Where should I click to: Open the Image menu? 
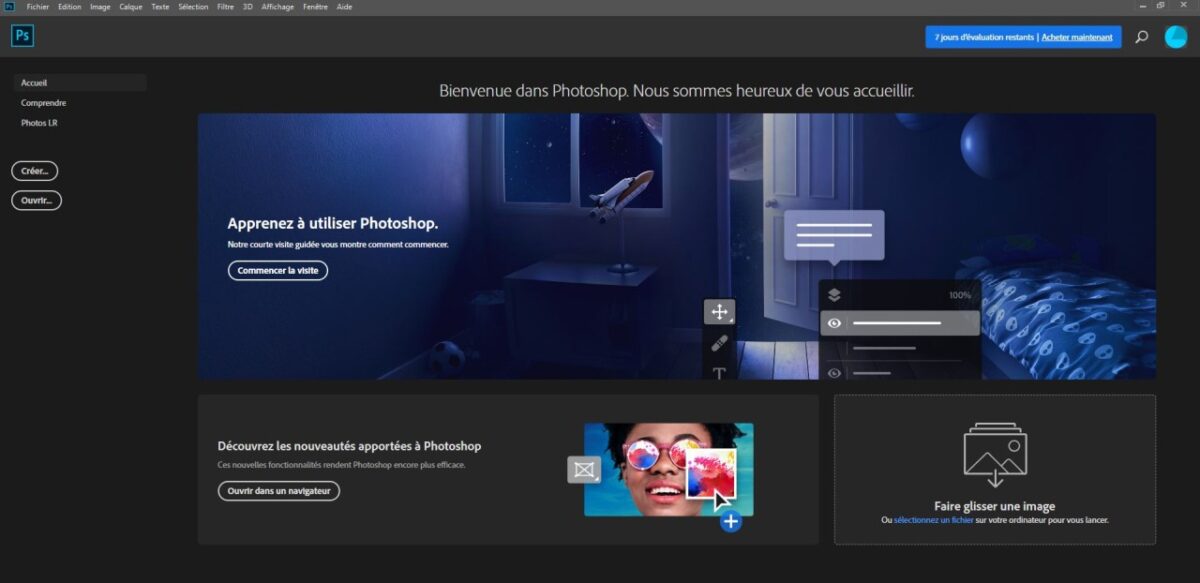(x=100, y=6)
